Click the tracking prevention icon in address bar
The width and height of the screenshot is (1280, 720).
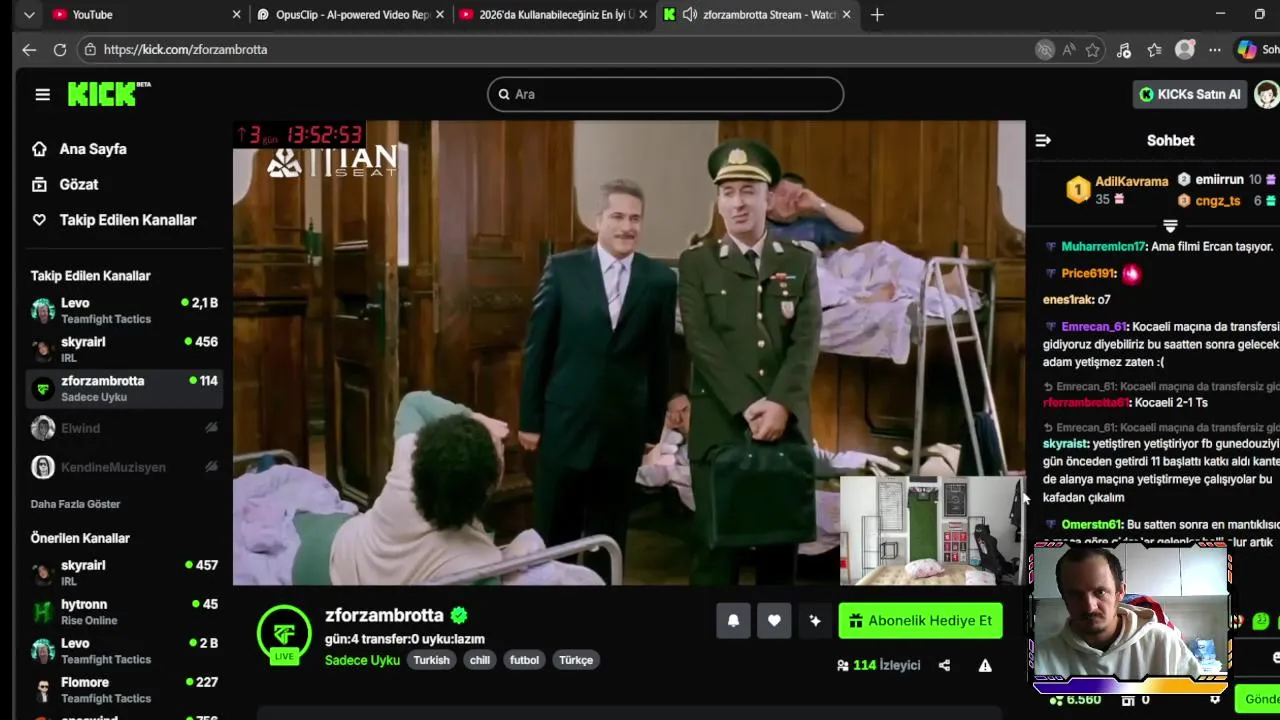pyautogui.click(x=1045, y=49)
